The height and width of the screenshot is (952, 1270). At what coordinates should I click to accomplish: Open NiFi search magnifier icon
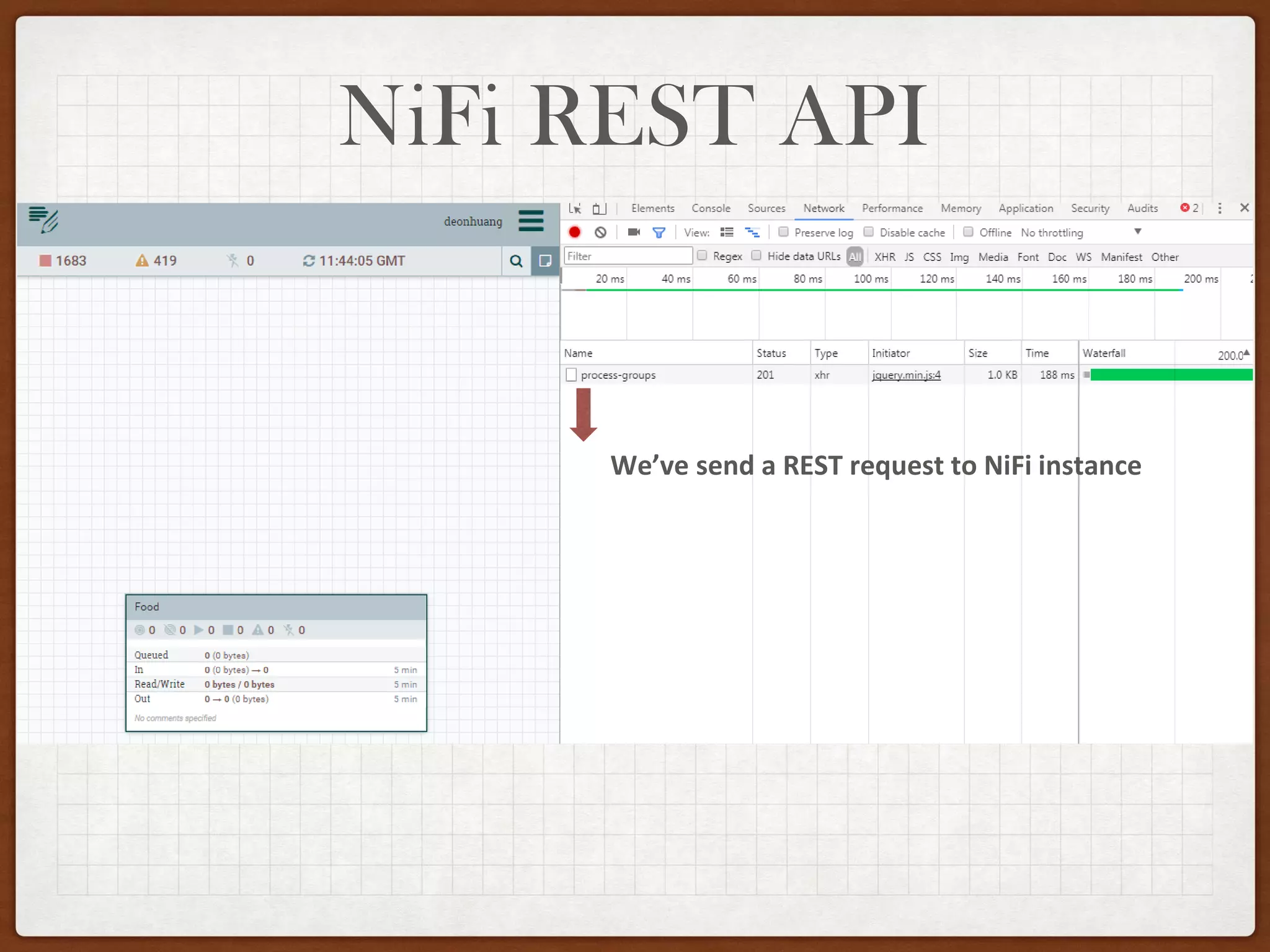pyautogui.click(x=516, y=261)
